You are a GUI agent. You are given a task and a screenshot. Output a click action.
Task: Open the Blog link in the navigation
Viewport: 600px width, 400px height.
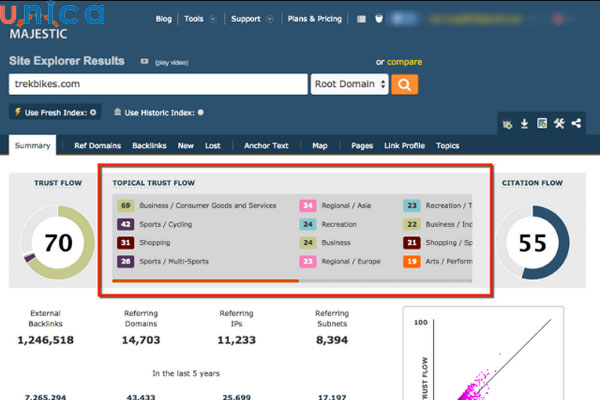coord(163,19)
